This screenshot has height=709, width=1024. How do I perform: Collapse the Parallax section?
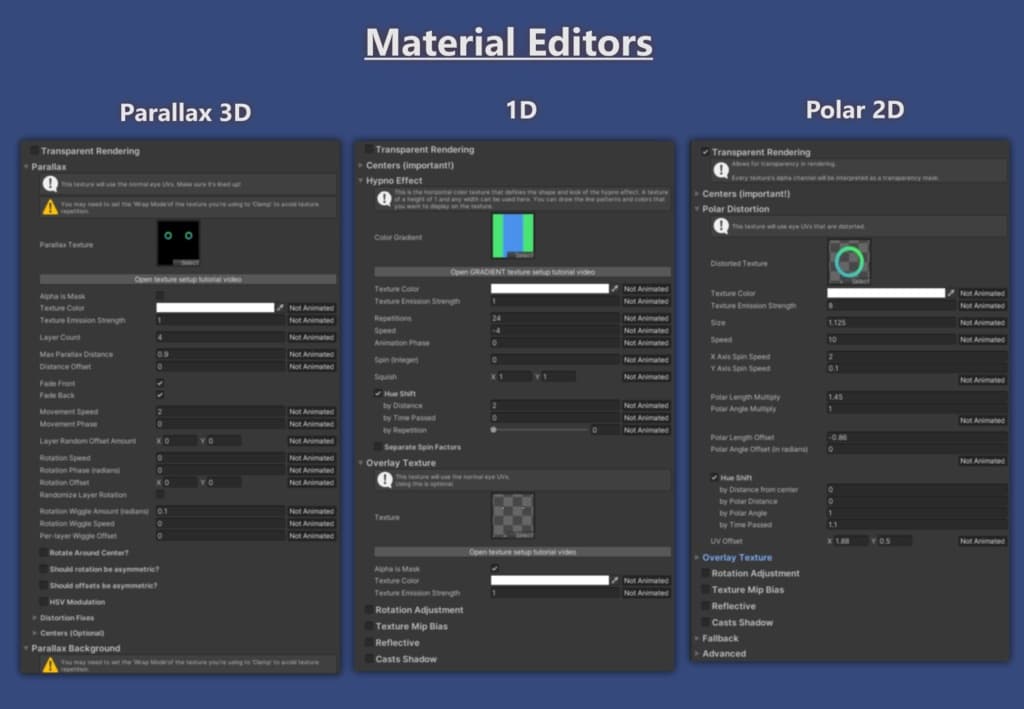pyautogui.click(x=26, y=166)
